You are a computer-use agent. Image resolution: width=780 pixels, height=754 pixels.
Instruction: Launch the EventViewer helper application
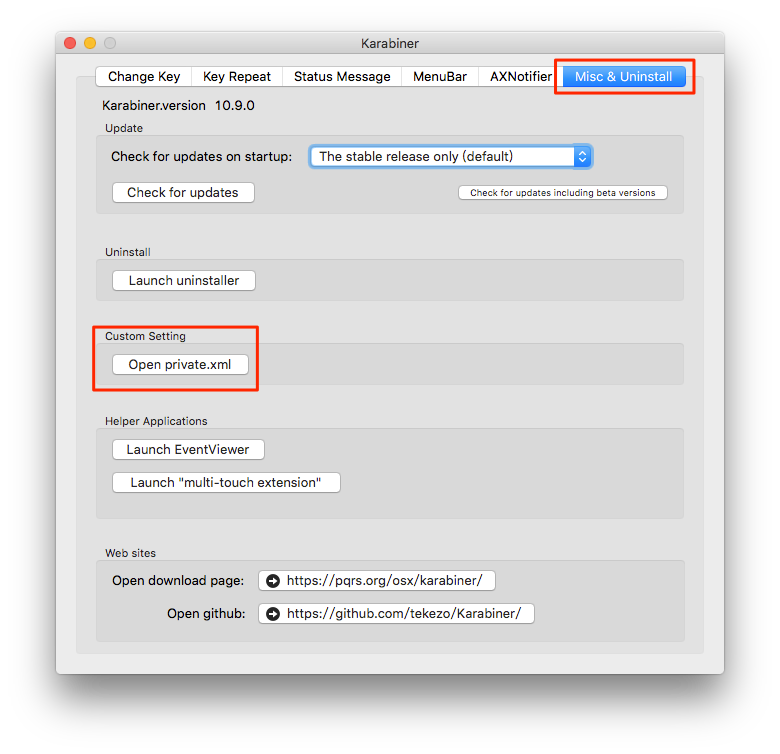click(x=188, y=450)
